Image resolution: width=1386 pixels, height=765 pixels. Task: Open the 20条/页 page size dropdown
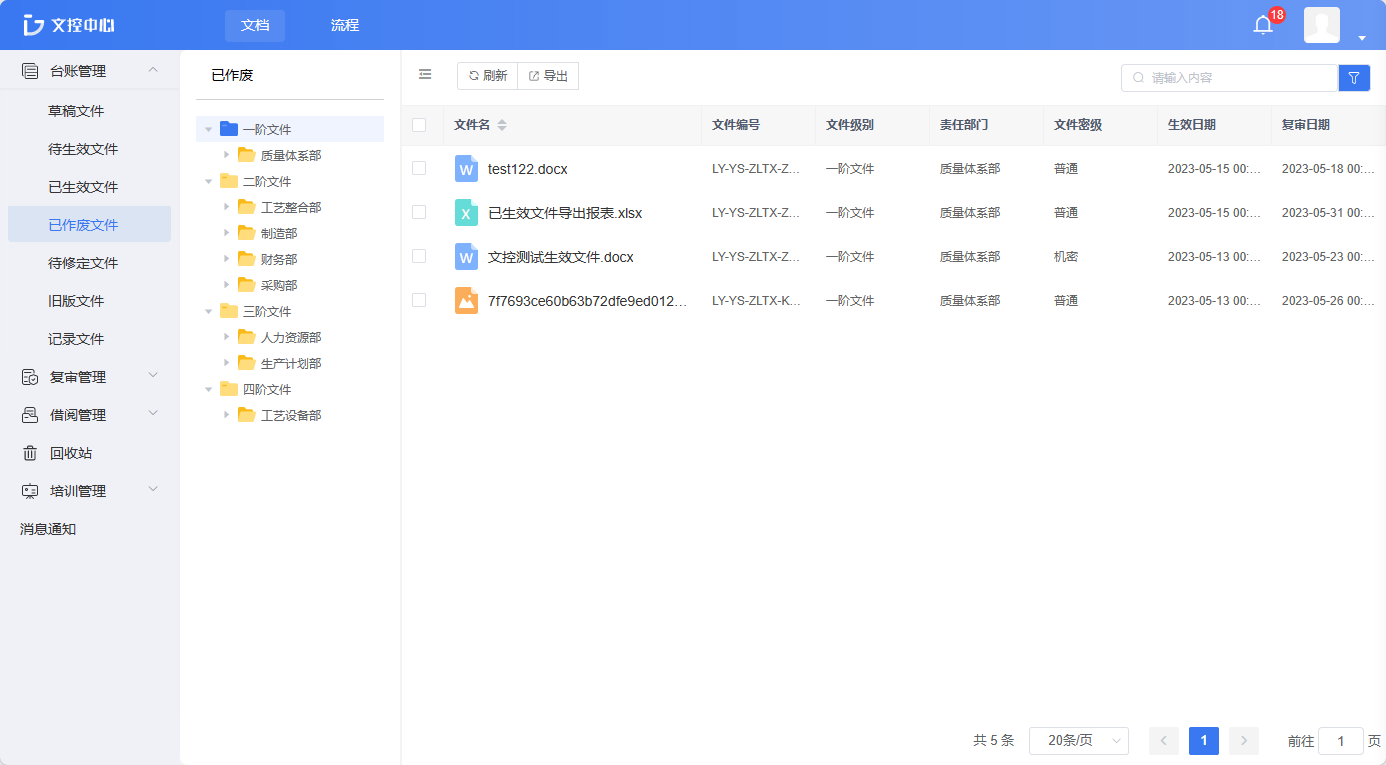1079,741
